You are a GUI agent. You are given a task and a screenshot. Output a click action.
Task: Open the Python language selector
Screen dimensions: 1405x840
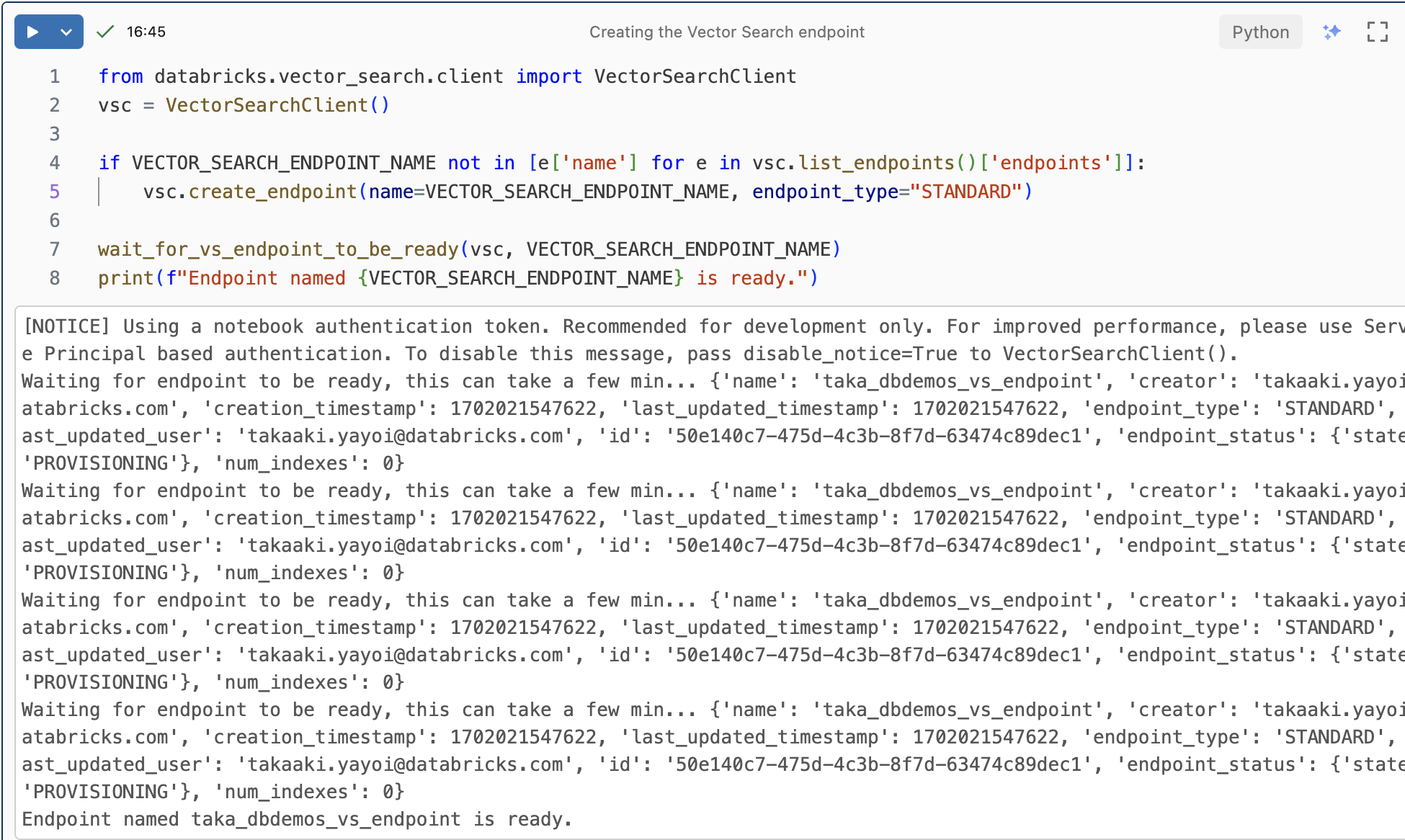[x=1259, y=32]
